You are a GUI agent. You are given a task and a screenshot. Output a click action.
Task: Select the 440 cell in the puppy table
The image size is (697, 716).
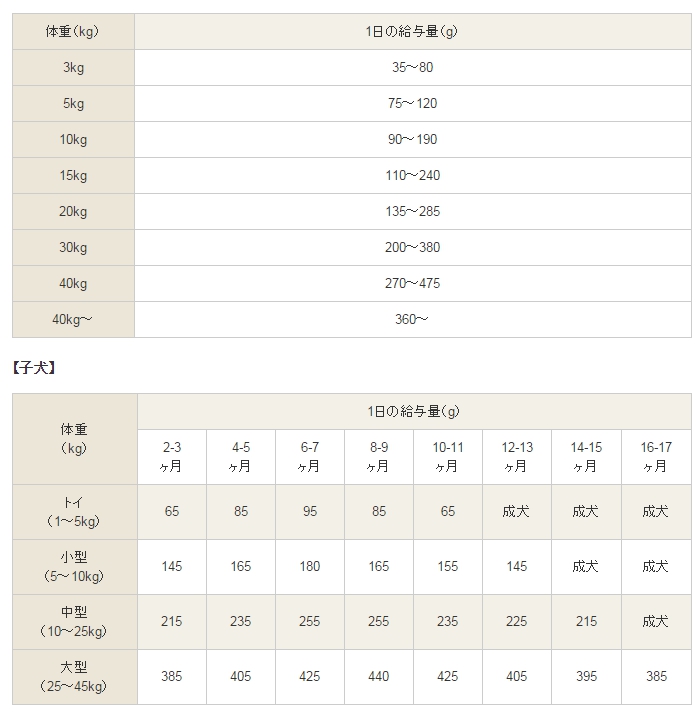pos(379,677)
